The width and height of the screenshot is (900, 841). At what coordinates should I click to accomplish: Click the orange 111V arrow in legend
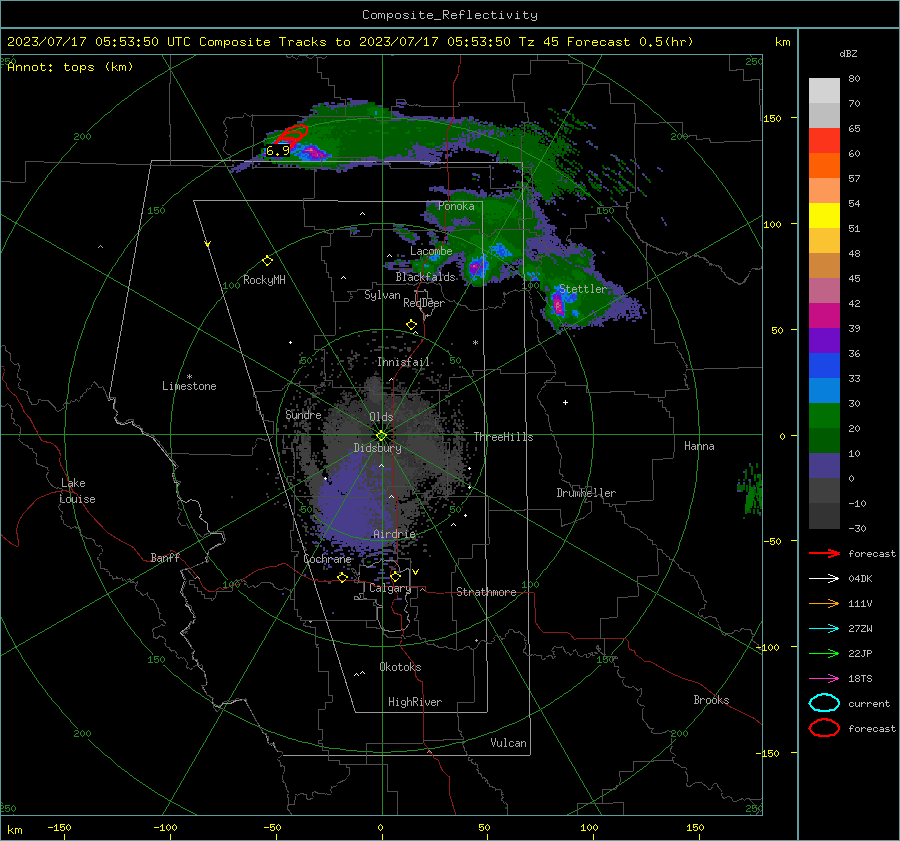point(824,603)
